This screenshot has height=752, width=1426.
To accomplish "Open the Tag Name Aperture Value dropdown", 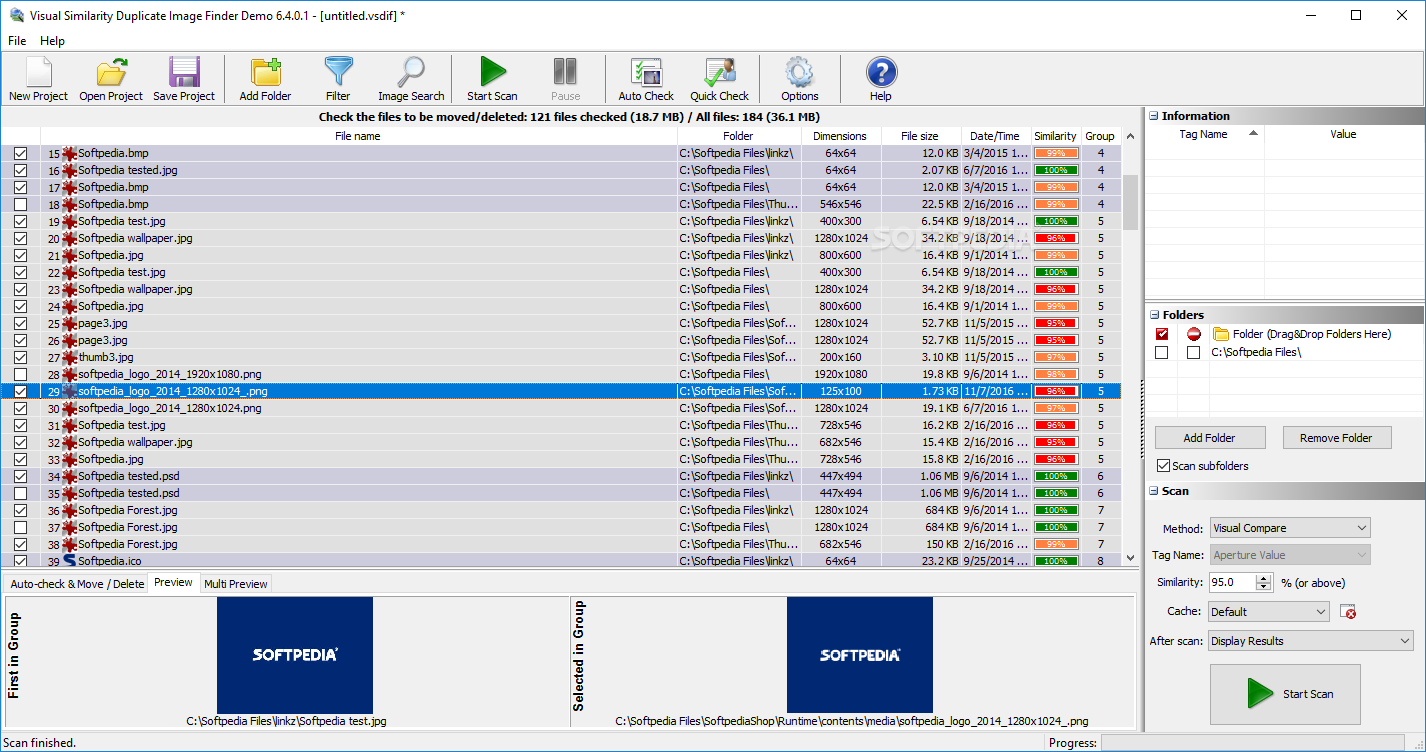I will [x=1290, y=555].
